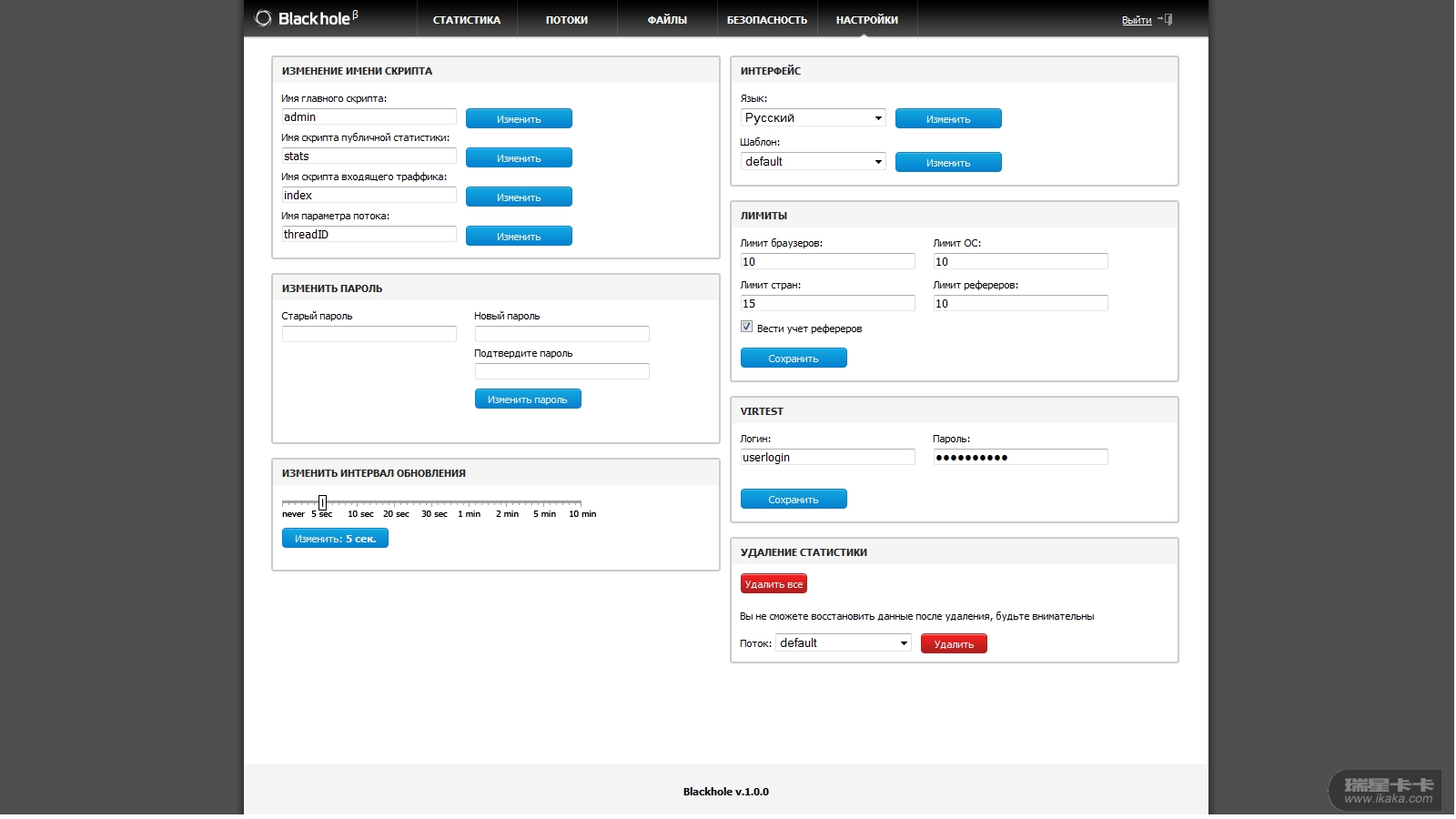Open the ПОТОКИ tab
The image size is (1456, 819).
tap(566, 19)
